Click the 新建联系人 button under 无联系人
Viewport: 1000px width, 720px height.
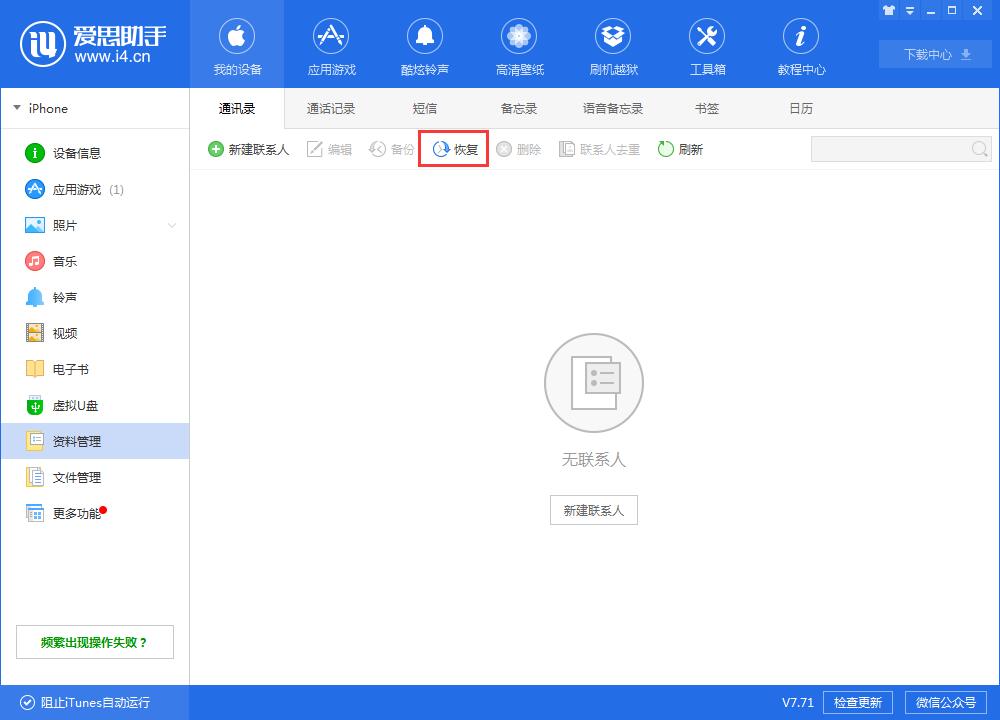coord(594,510)
